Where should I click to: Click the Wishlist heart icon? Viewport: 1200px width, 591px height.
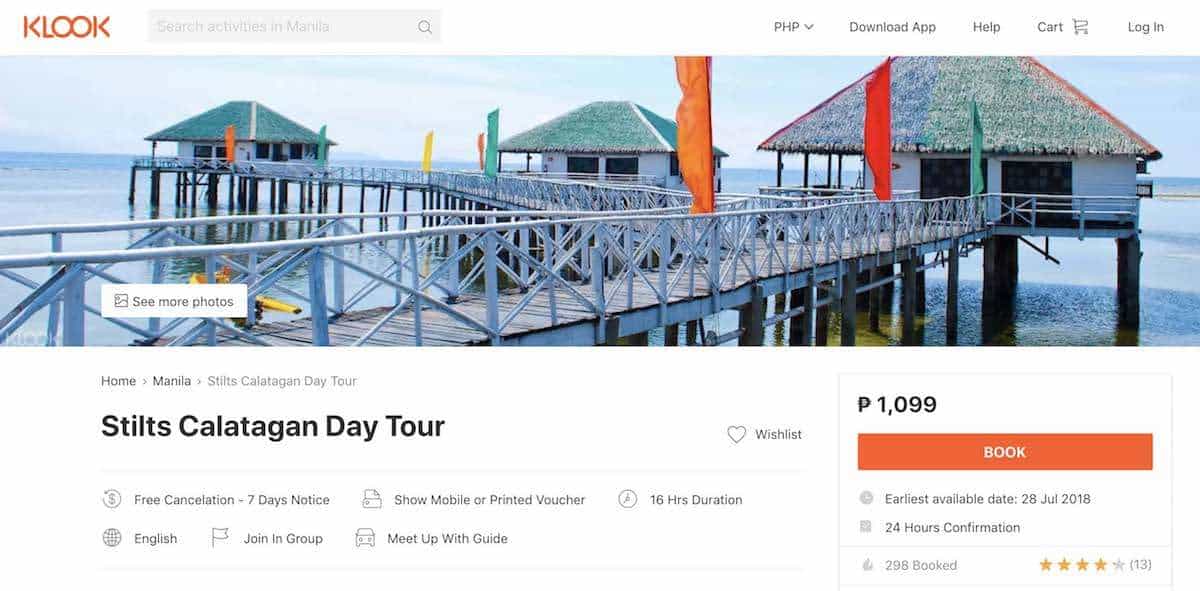[737, 434]
